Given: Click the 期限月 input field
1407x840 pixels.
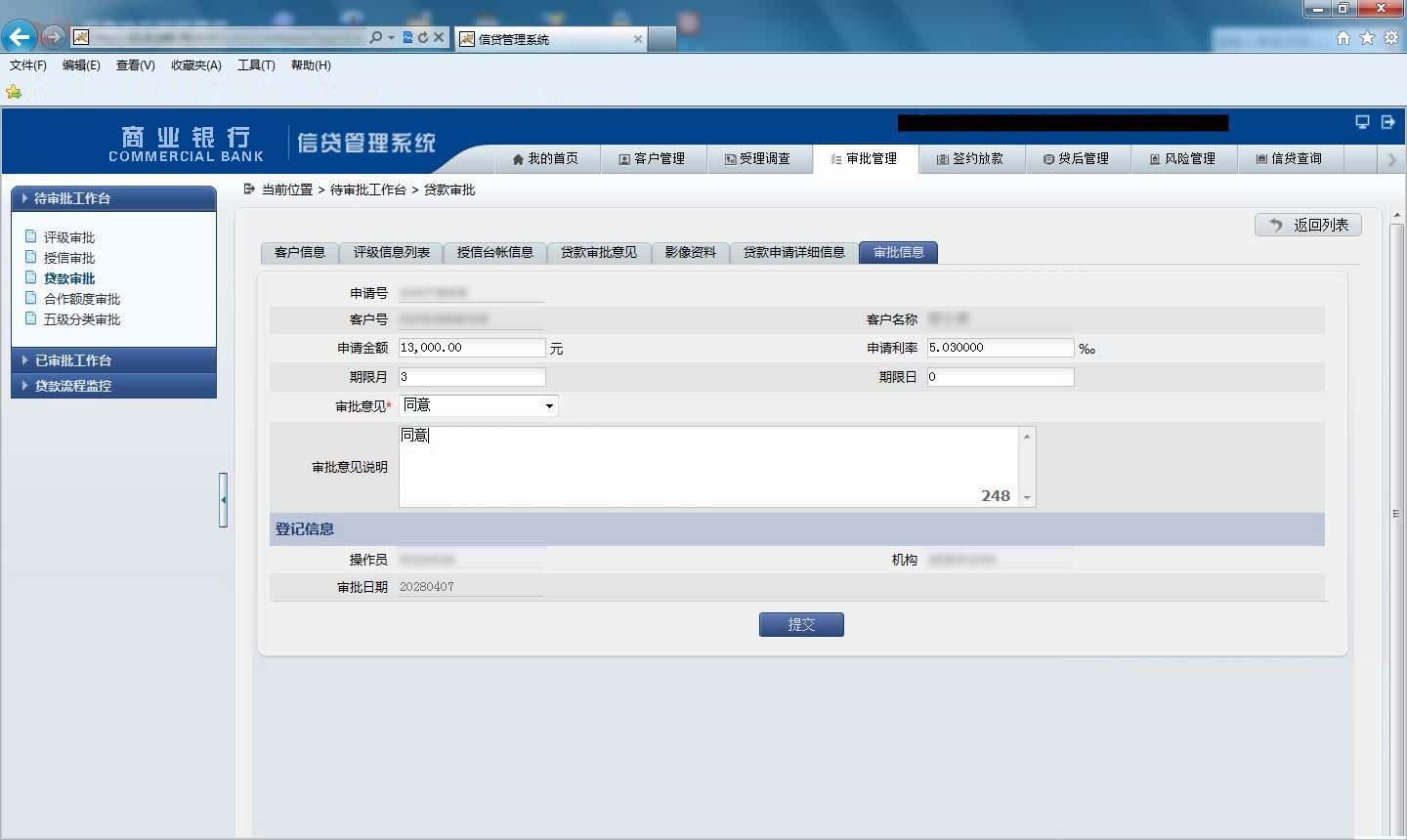Looking at the screenshot, I should coord(472,377).
